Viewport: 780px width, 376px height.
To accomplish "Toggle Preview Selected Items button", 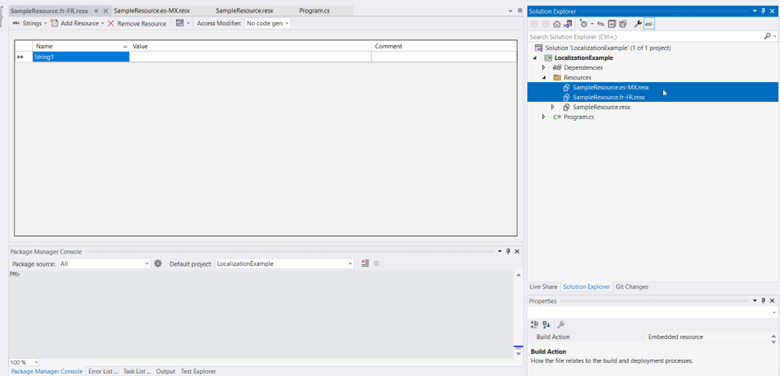I will pos(649,24).
